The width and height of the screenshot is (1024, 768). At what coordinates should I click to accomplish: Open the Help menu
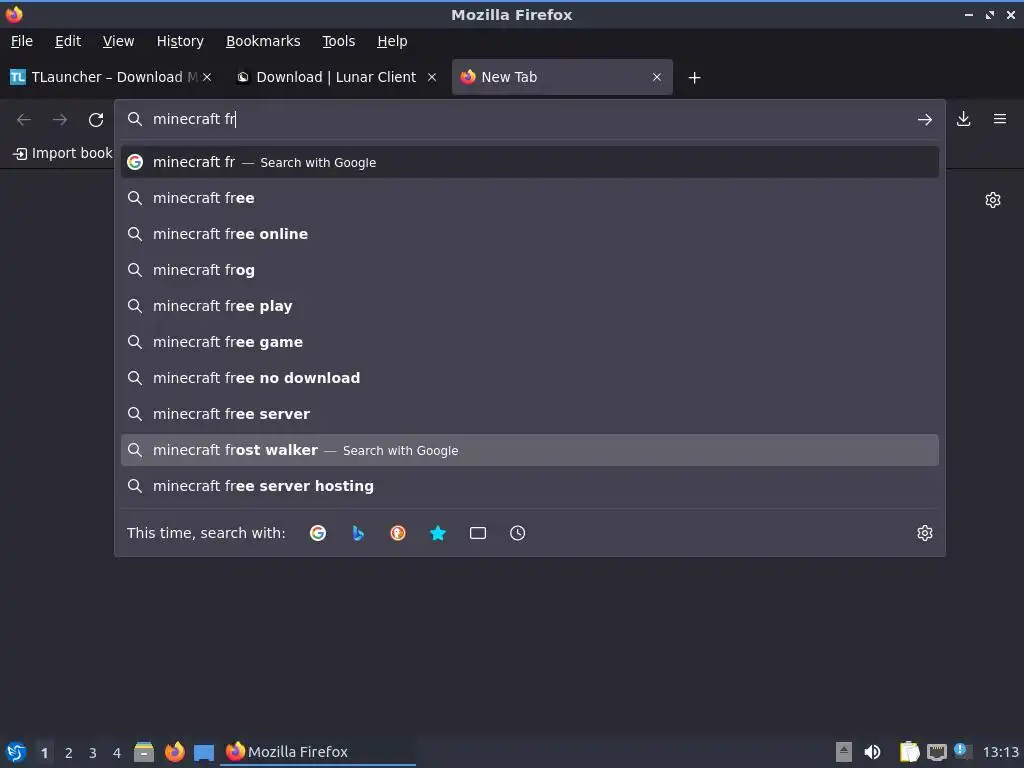click(392, 41)
